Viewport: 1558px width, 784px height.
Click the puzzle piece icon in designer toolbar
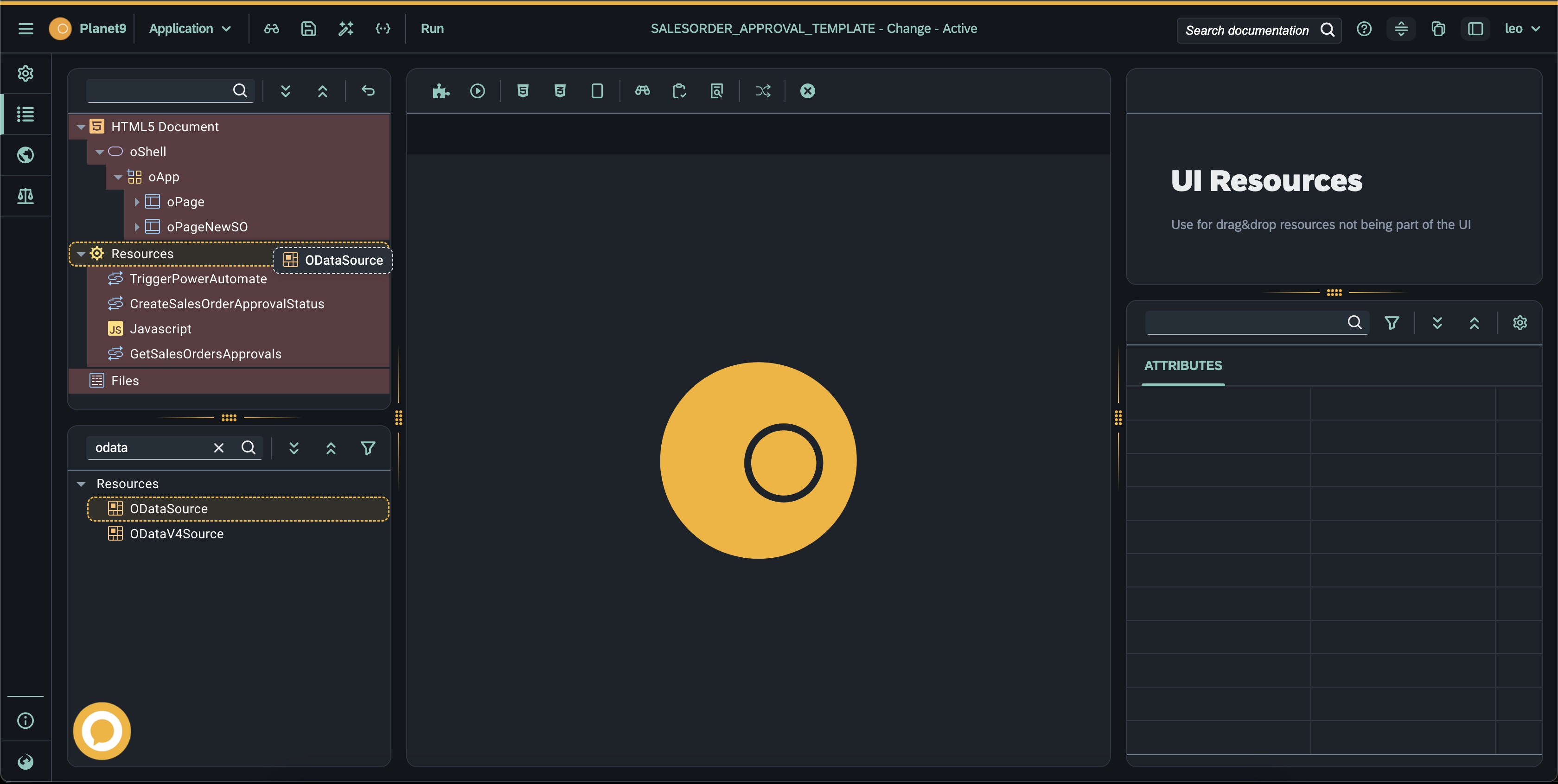click(441, 91)
